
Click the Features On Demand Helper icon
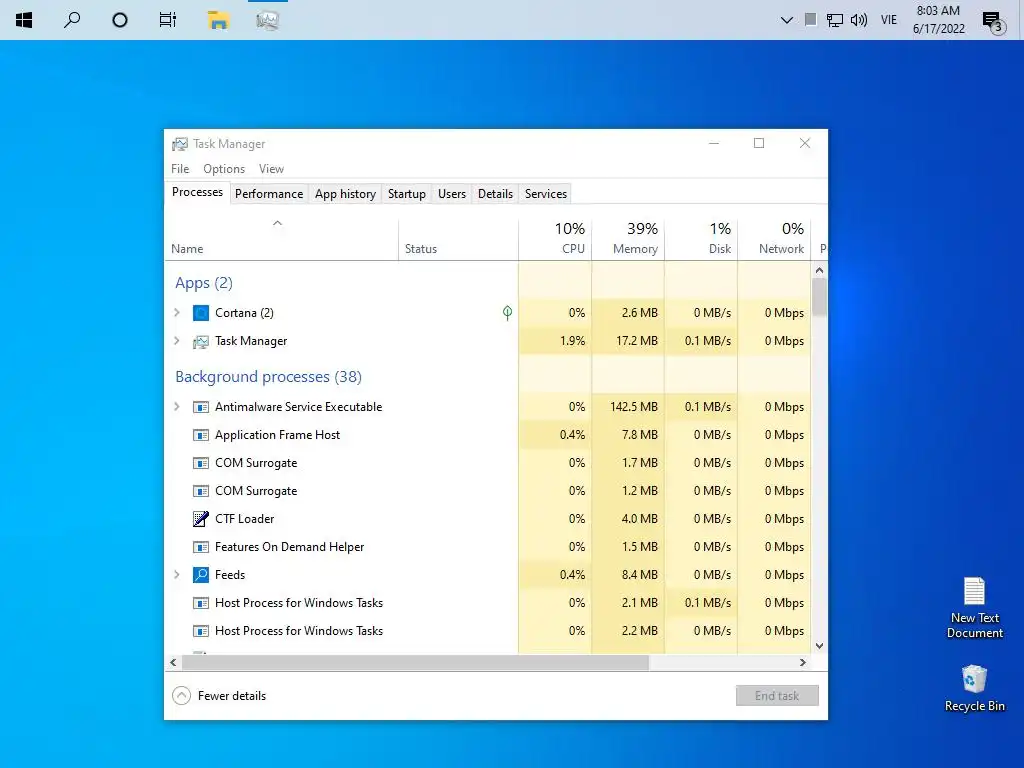pos(200,547)
